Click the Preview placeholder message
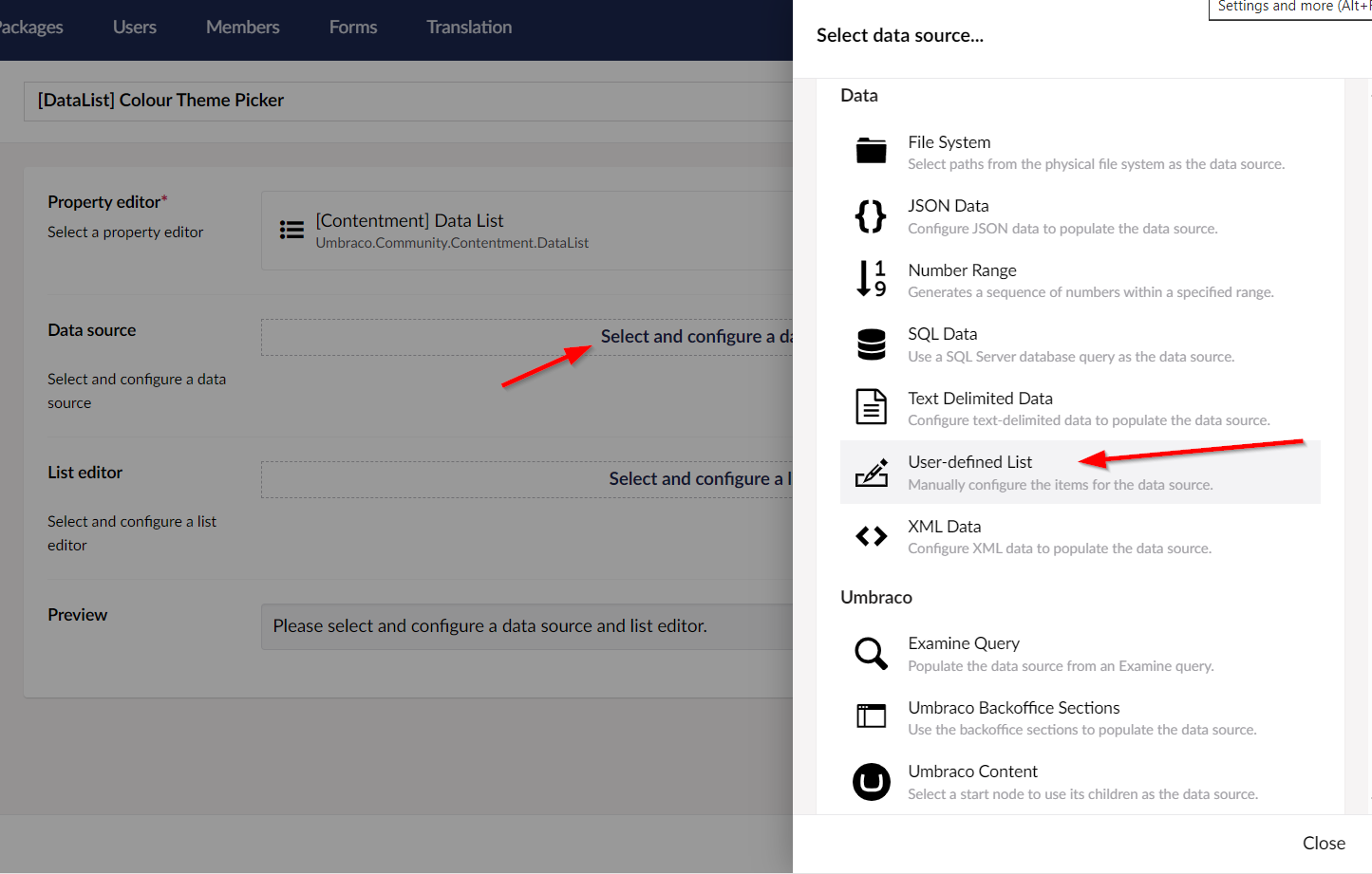The image size is (1372, 874). pyautogui.click(x=490, y=626)
